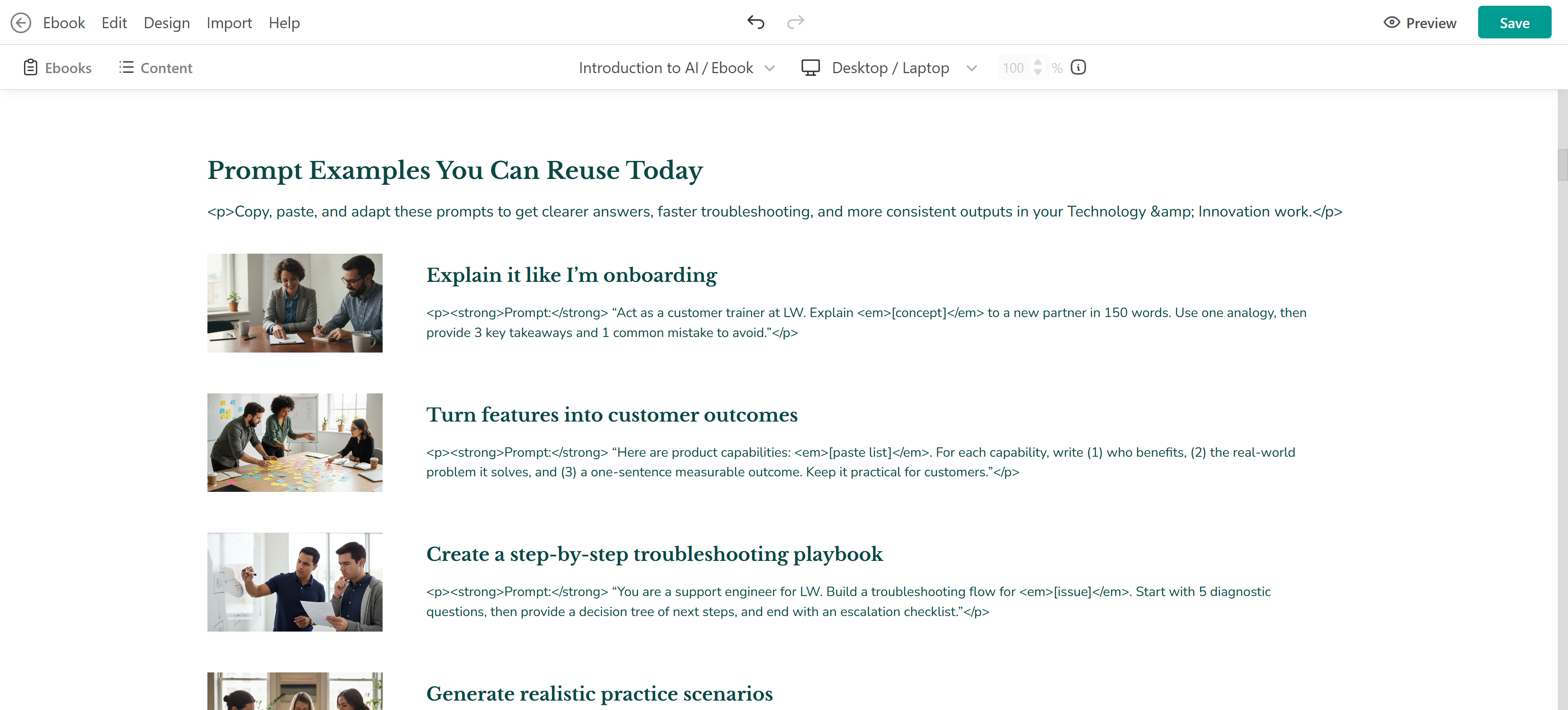Open the Import menu
The width and height of the screenshot is (1568, 710).
(x=229, y=22)
